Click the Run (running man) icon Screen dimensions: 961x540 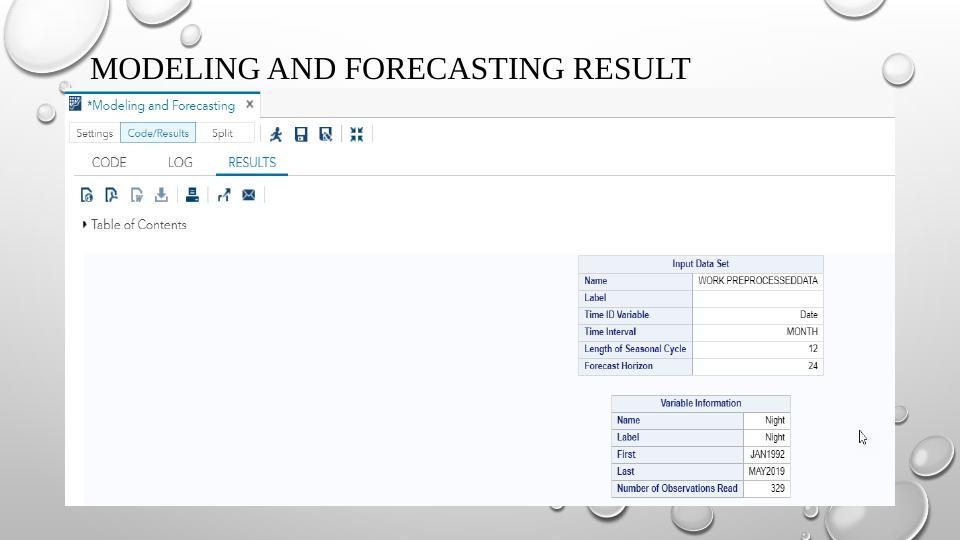[276, 134]
